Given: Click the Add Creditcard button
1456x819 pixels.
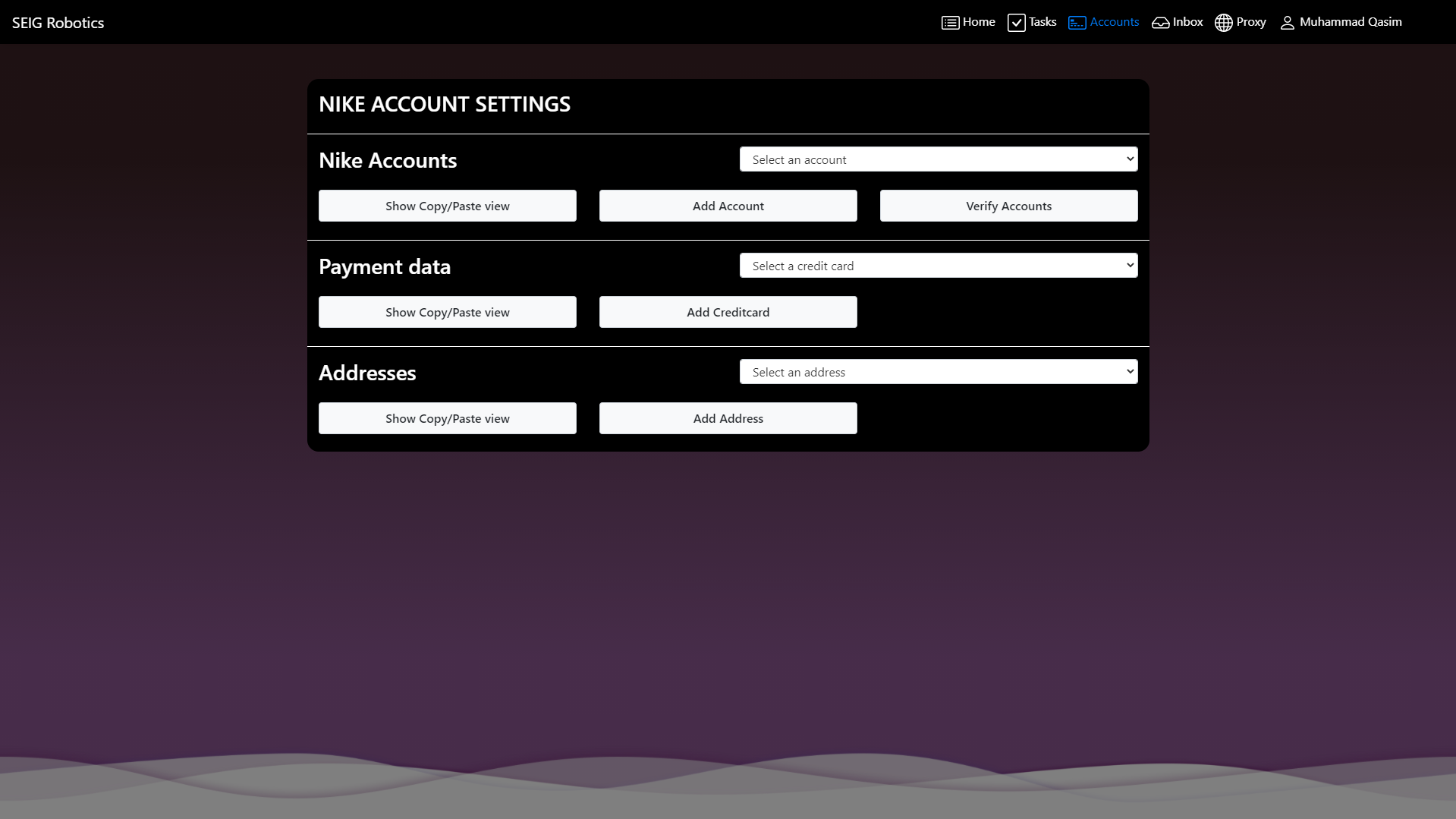Looking at the screenshot, I should [x=728, y=312].
